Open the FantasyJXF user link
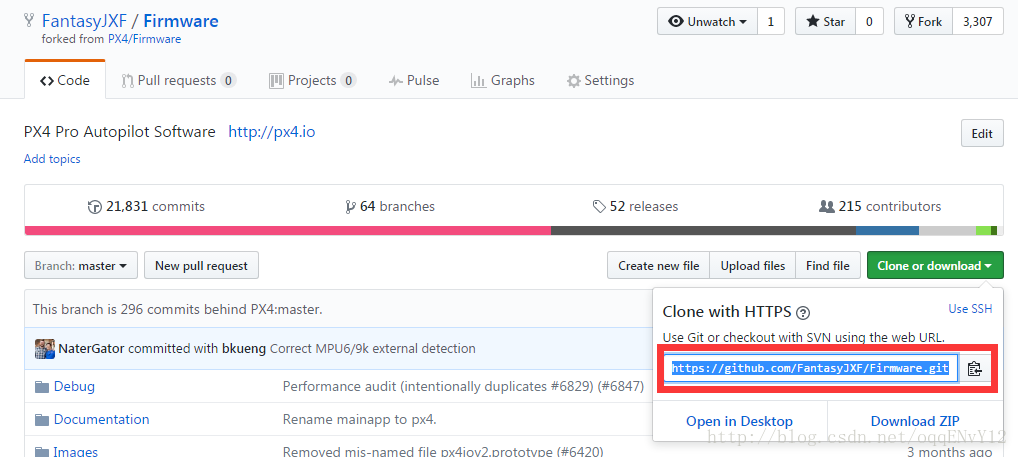This screenshot has width=1018, height=457. coord(84,21)
